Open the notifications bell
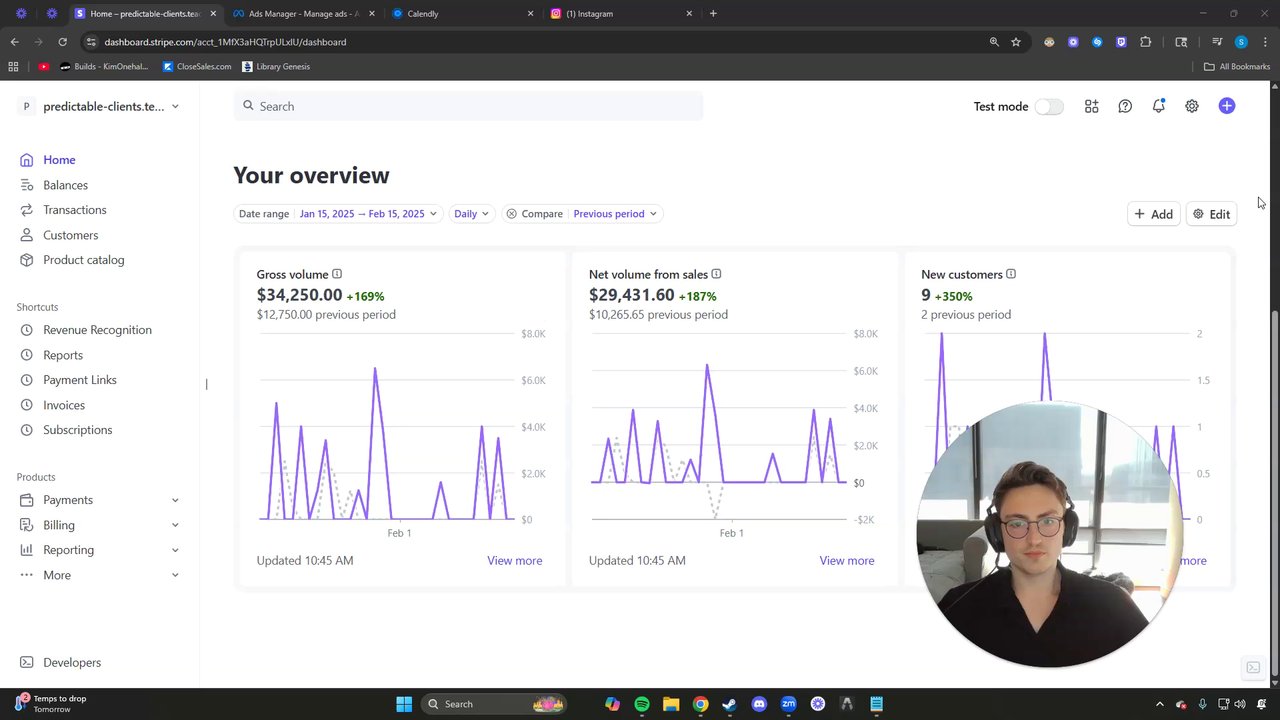Screen dimensions: 1280x720 pyautogui.click(x=1158, y=106)
